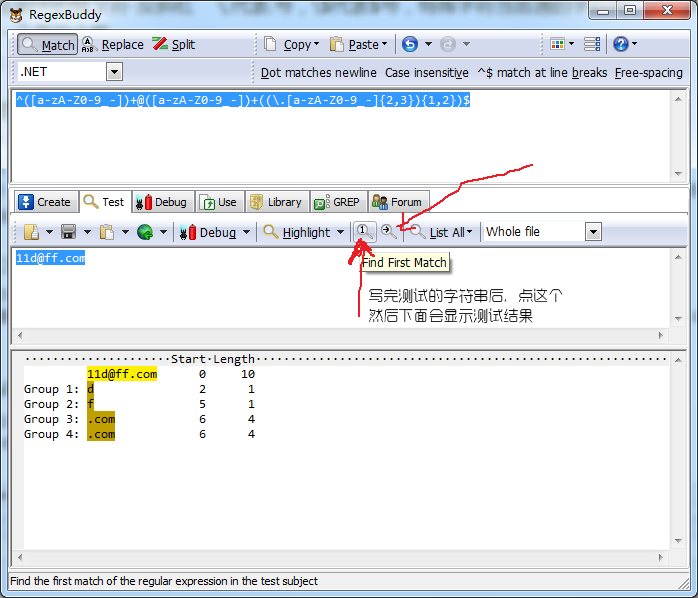Open the Create tab
The image size is (698, 598).
tap(45, 202)
